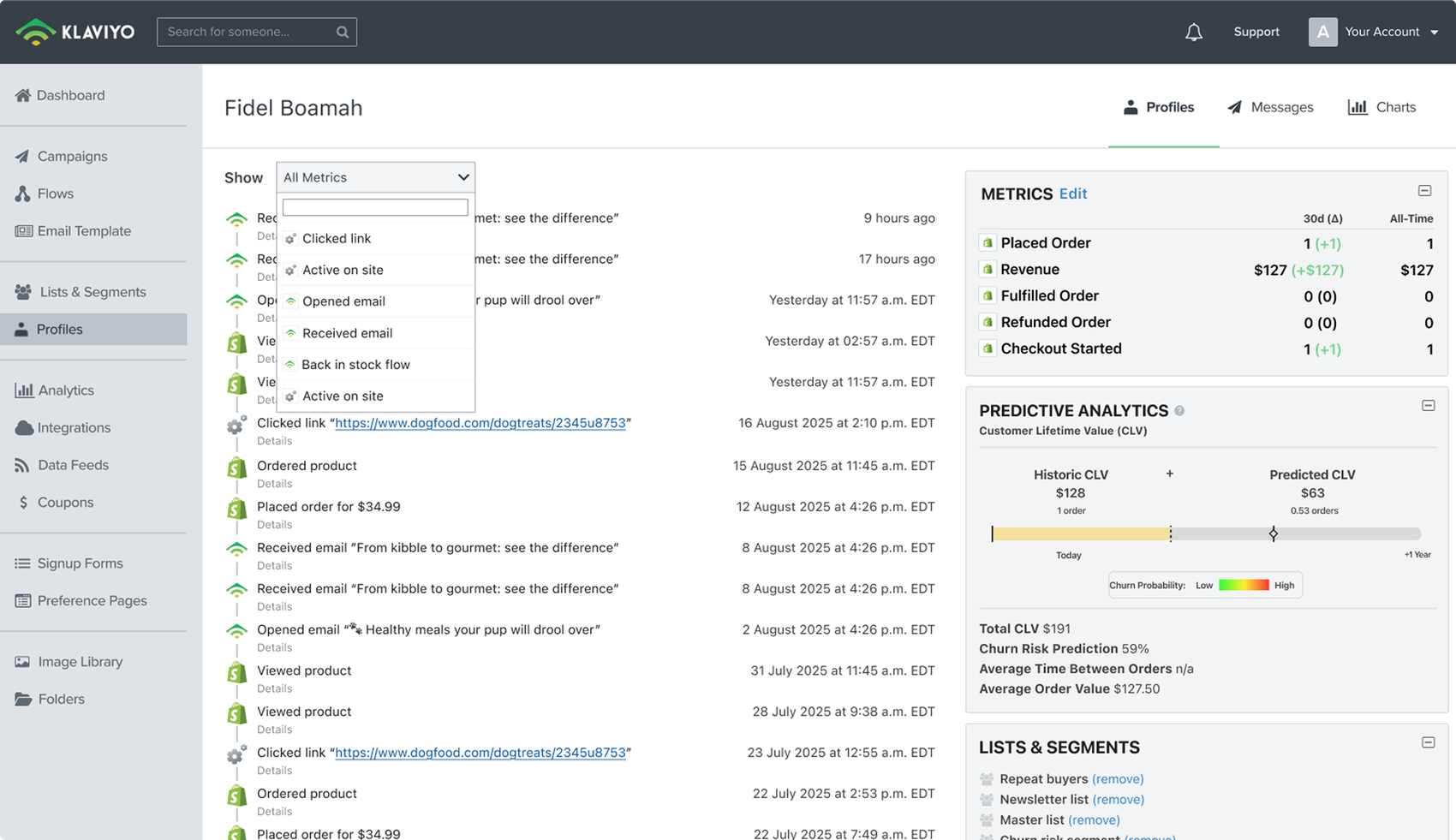The height and width of the screenshot is (840, 1456).
Task: Click the account avatar A
Action: click(x=1322, y=32)
